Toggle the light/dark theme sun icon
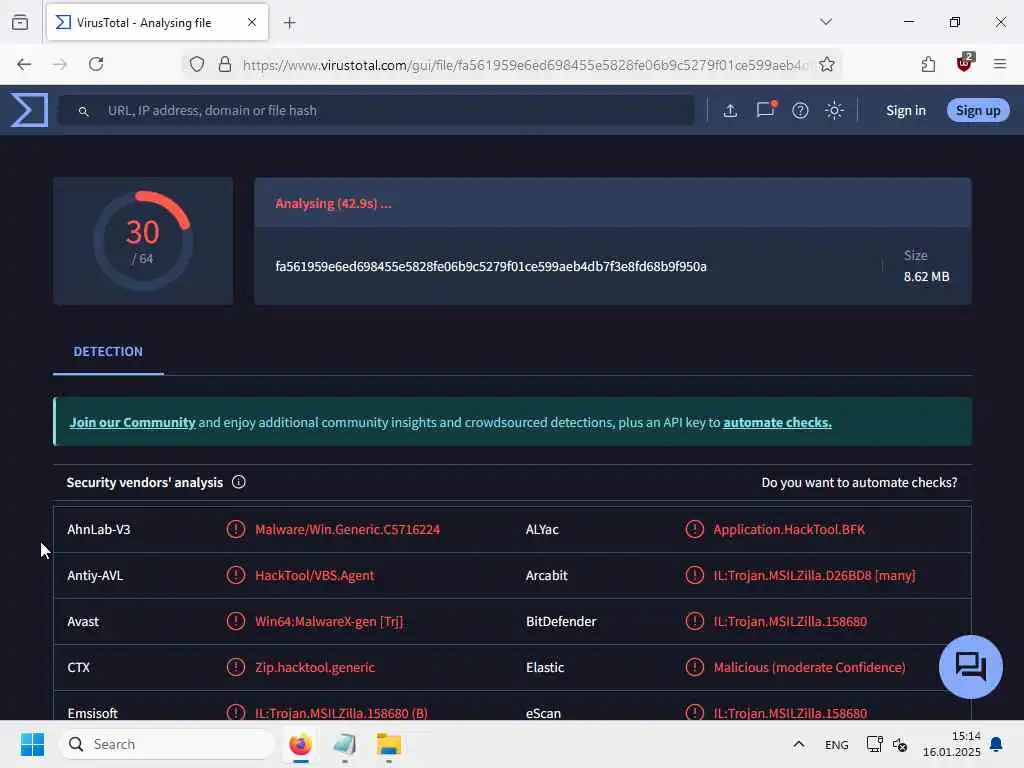The image size is (1024, 768). click(834, 110)
